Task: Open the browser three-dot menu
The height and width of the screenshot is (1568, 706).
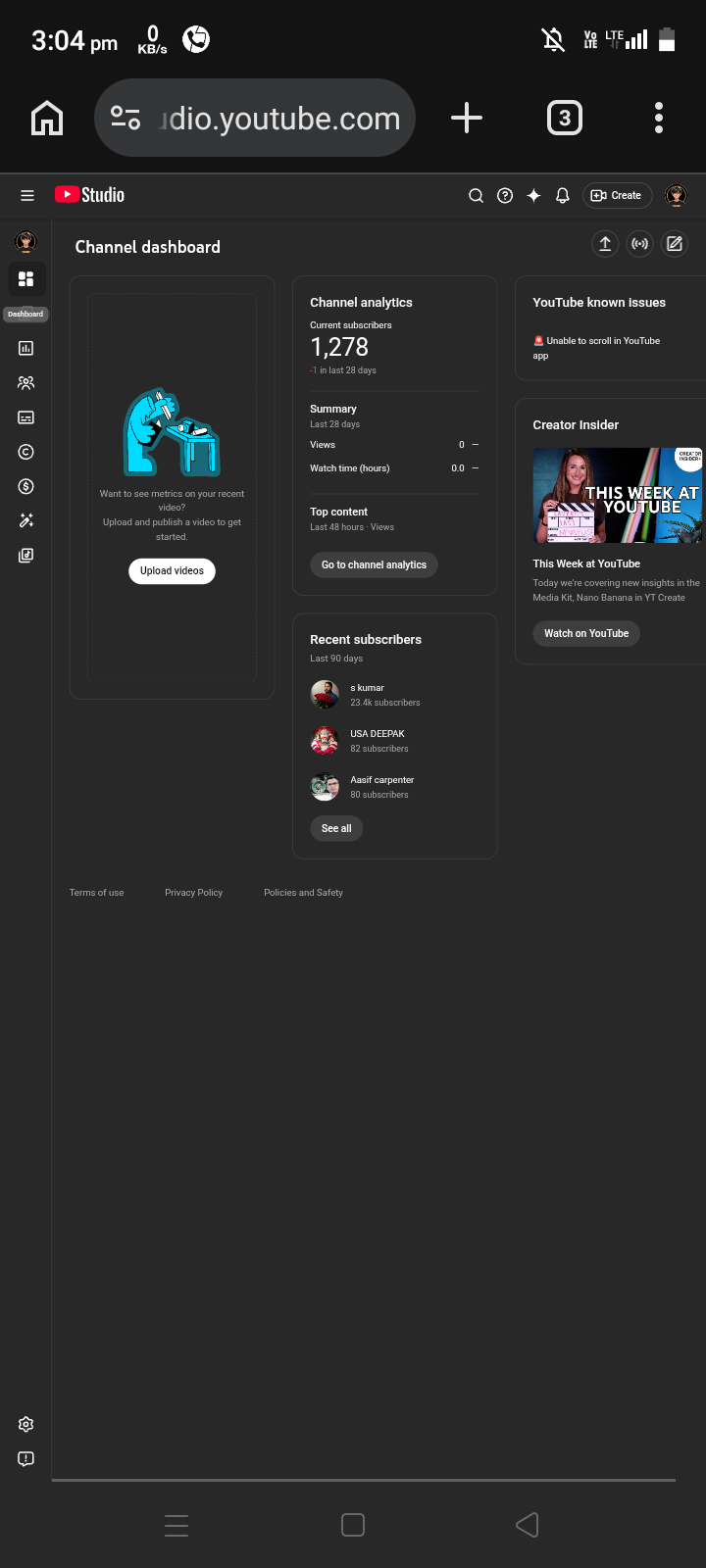Action: point(659,118)
